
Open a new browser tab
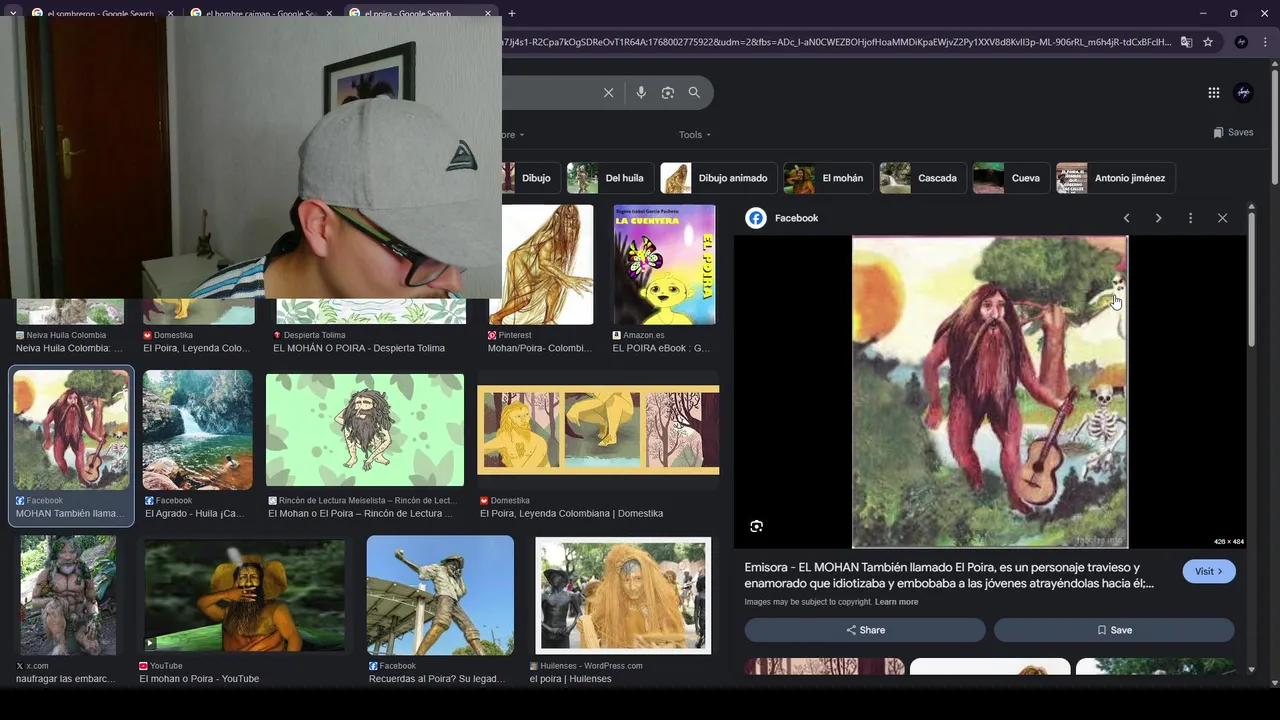(x=512, y=13)
